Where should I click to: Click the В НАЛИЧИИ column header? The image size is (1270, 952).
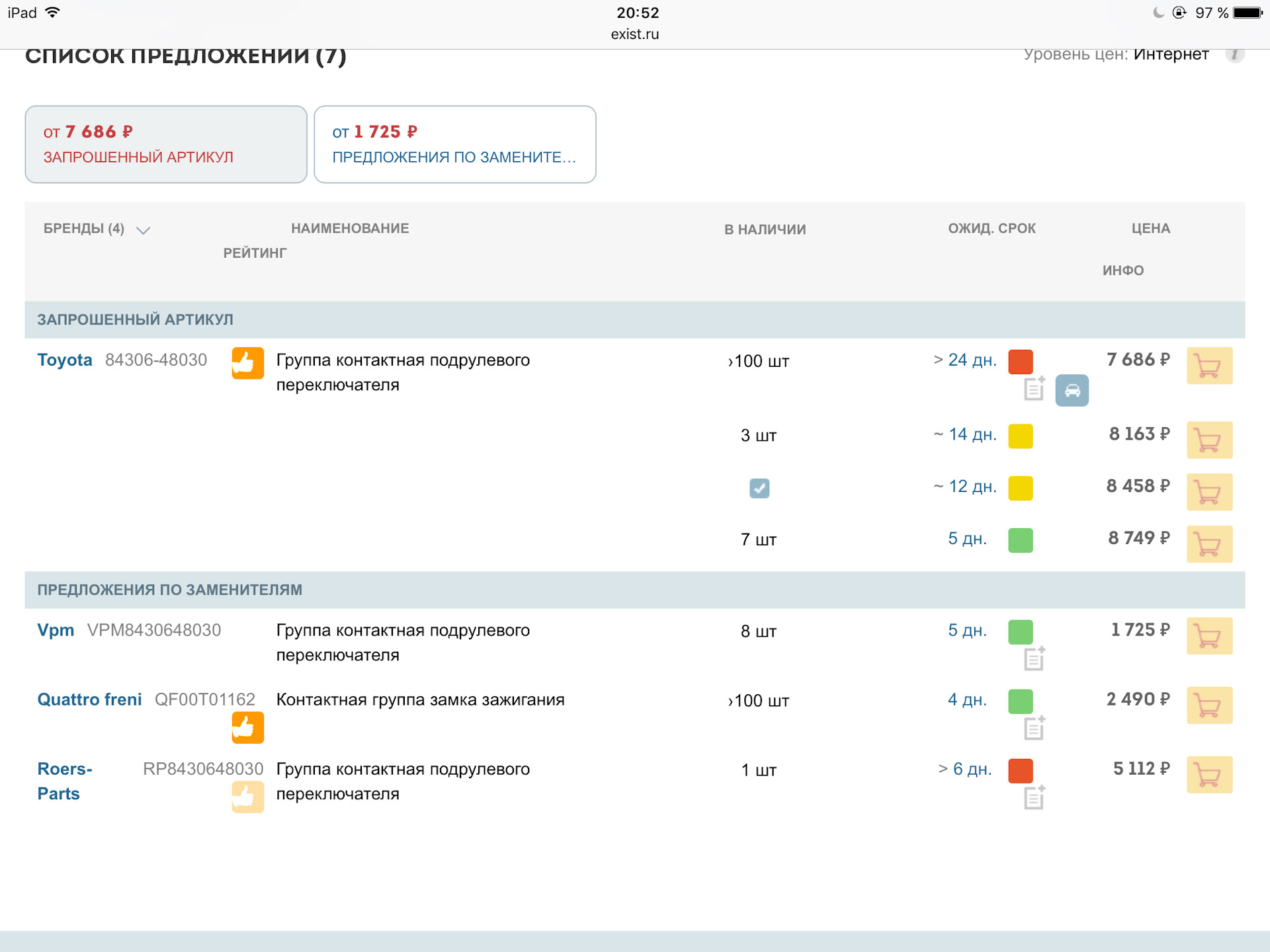tap(765, 229)
